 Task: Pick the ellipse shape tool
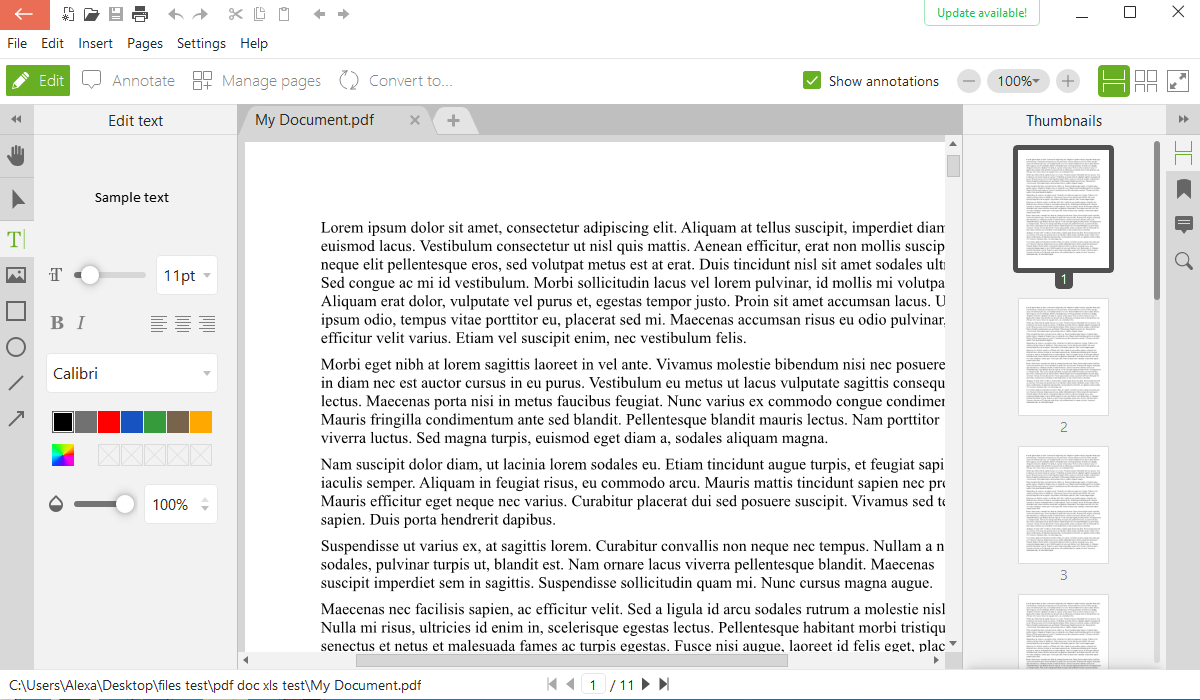coord(16,347)
